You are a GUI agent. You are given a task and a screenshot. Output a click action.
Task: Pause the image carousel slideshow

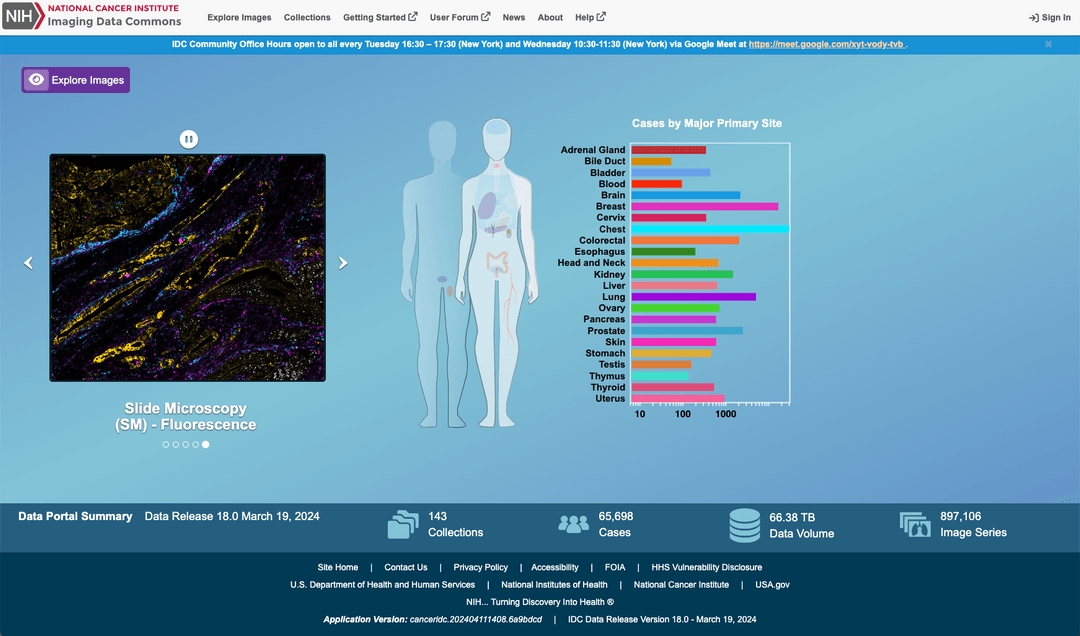pos(188,139)
